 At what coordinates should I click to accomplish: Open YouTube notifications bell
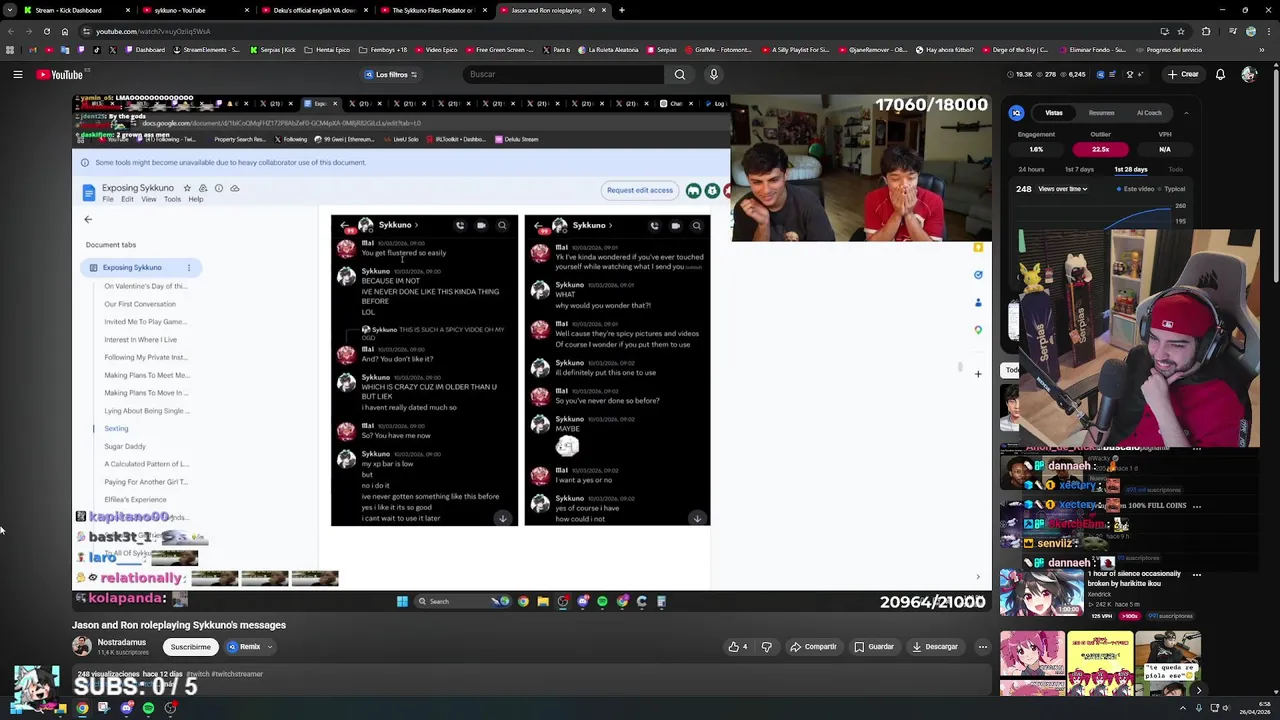[1220, 74]
